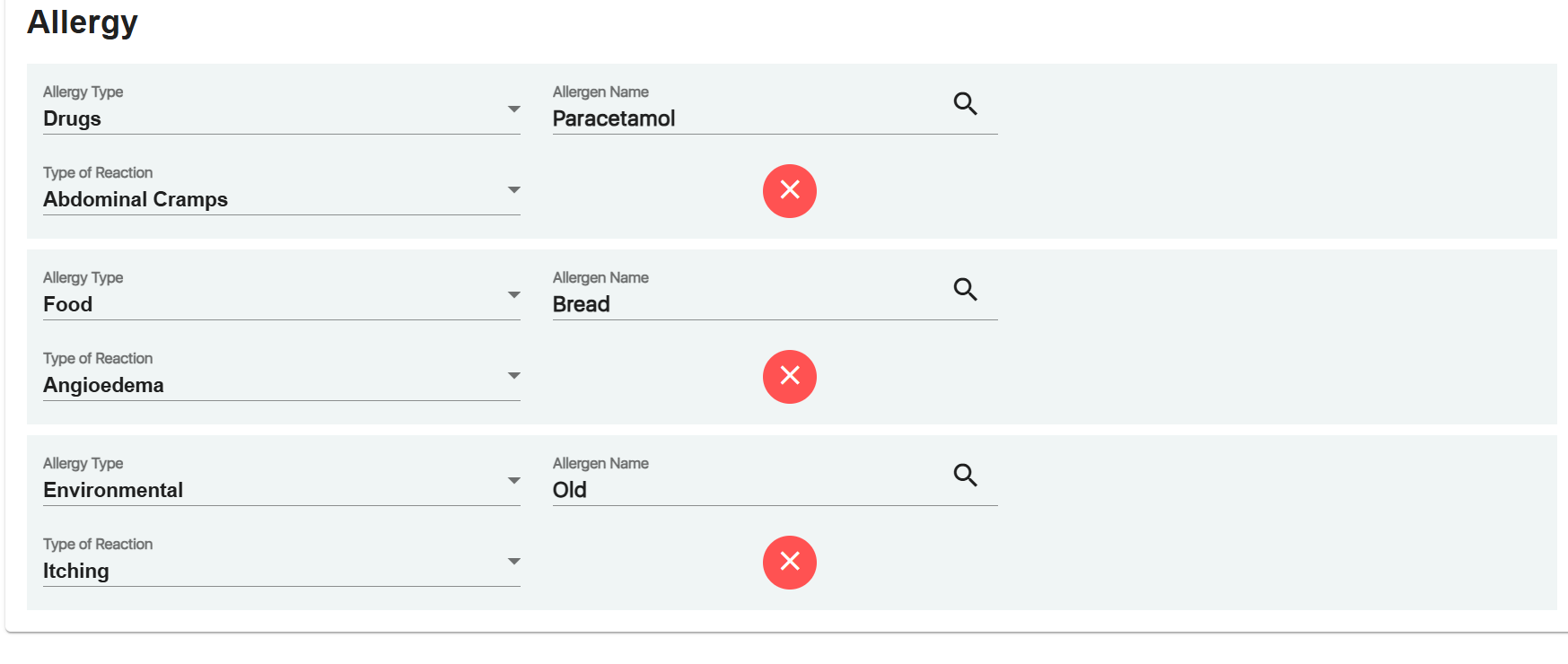Click the dropdown arrow next to Drugs
Viewport: 1568px width, 664px height.
click(x=514, y=109)
